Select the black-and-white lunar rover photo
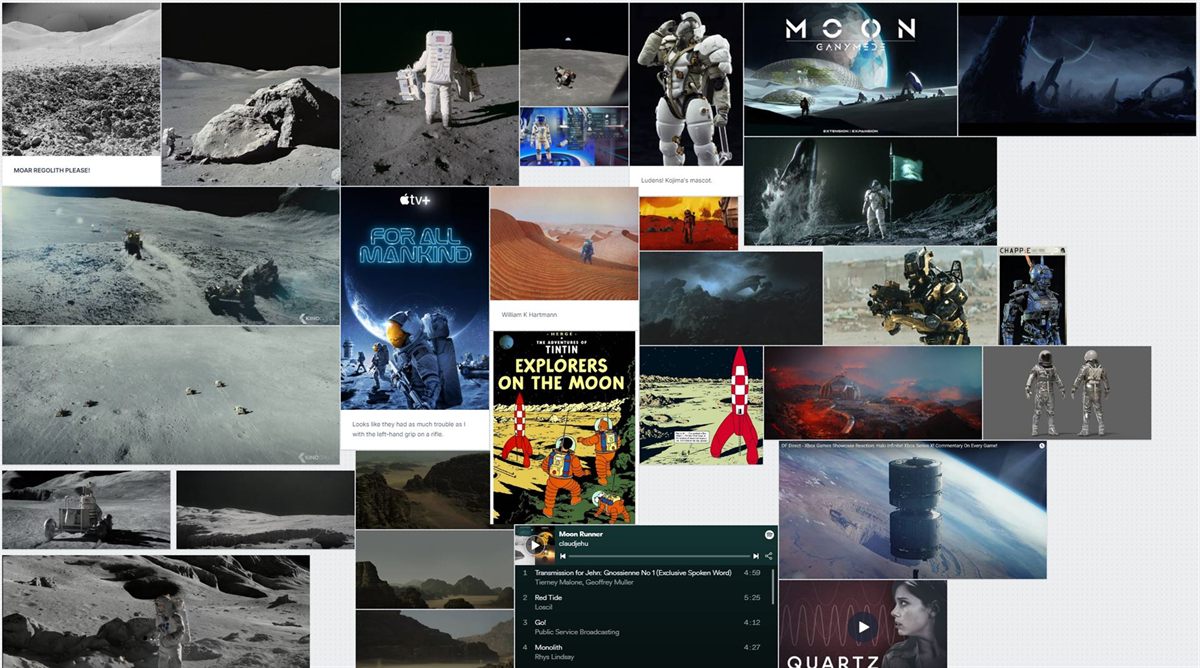 click(86, 509)
